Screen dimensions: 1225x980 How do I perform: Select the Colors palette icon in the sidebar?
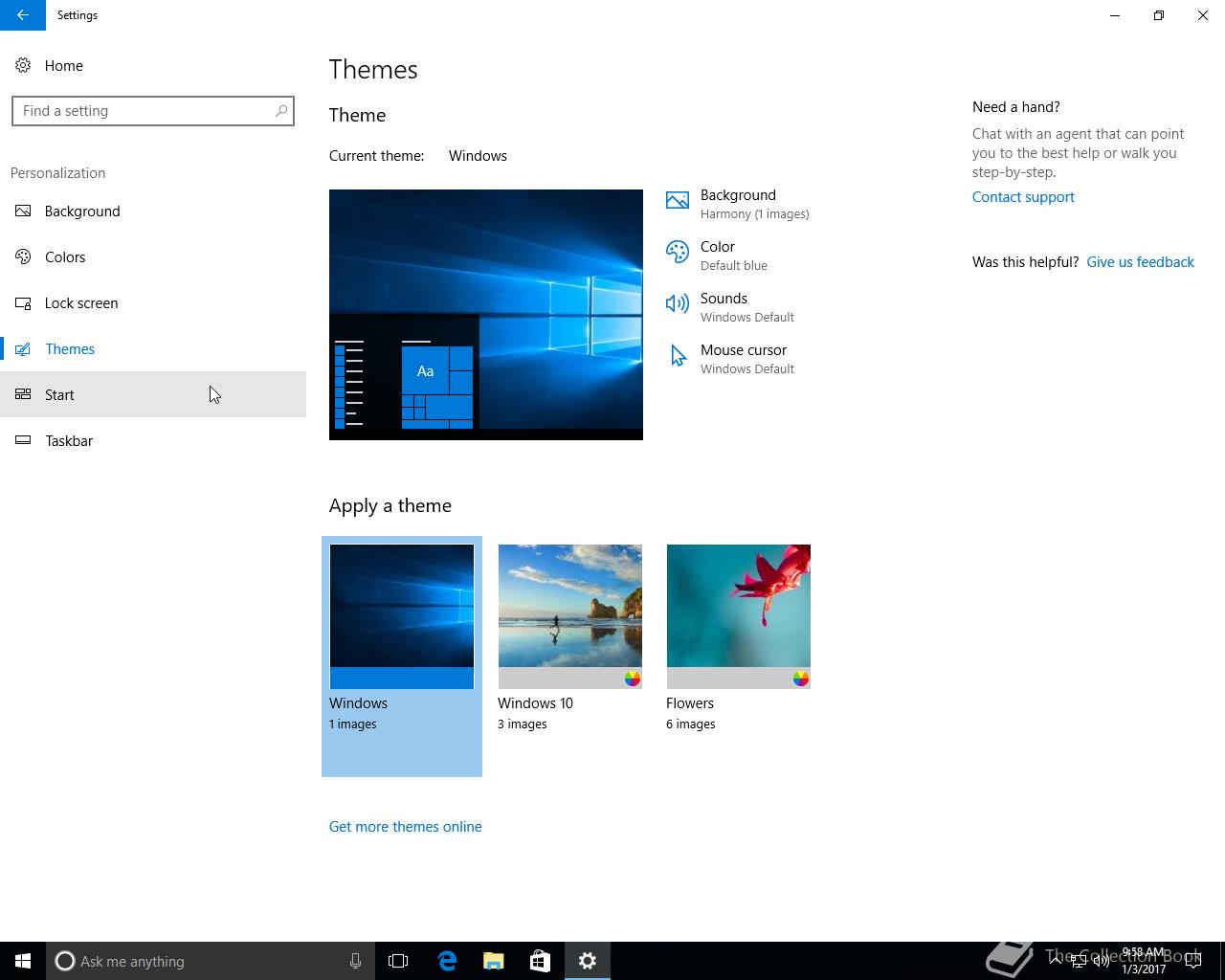23,257
